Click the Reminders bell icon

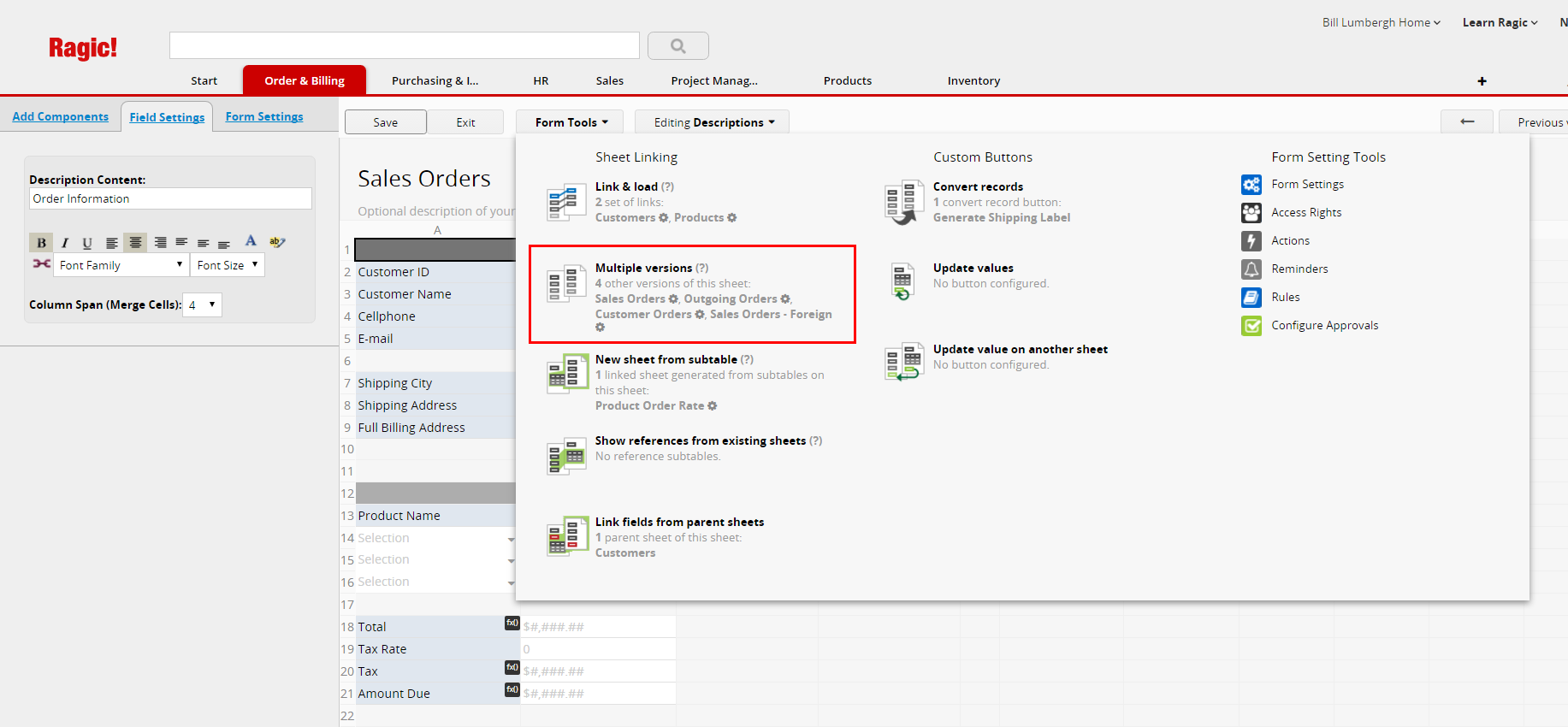coord(1251,269)
